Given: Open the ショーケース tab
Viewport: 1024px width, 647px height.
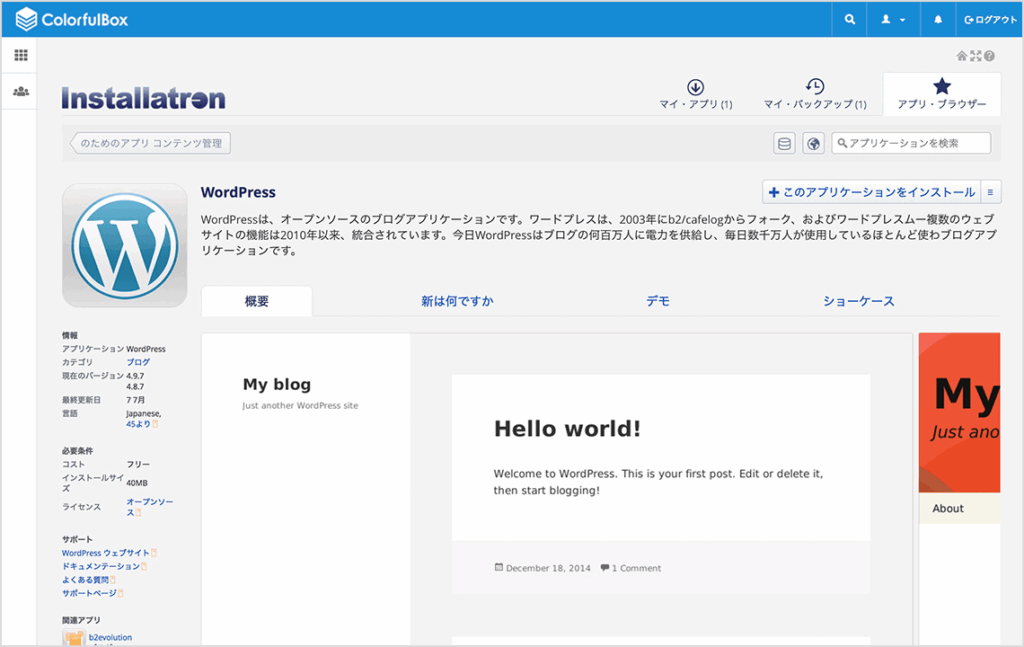Looking at the screenshot, I should [x=858, y=300].
